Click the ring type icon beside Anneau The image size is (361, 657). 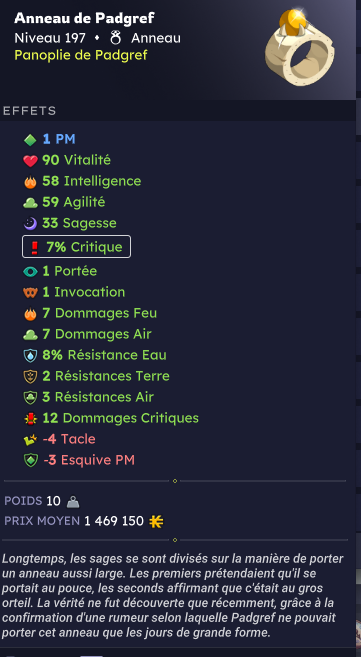[116, 38]
